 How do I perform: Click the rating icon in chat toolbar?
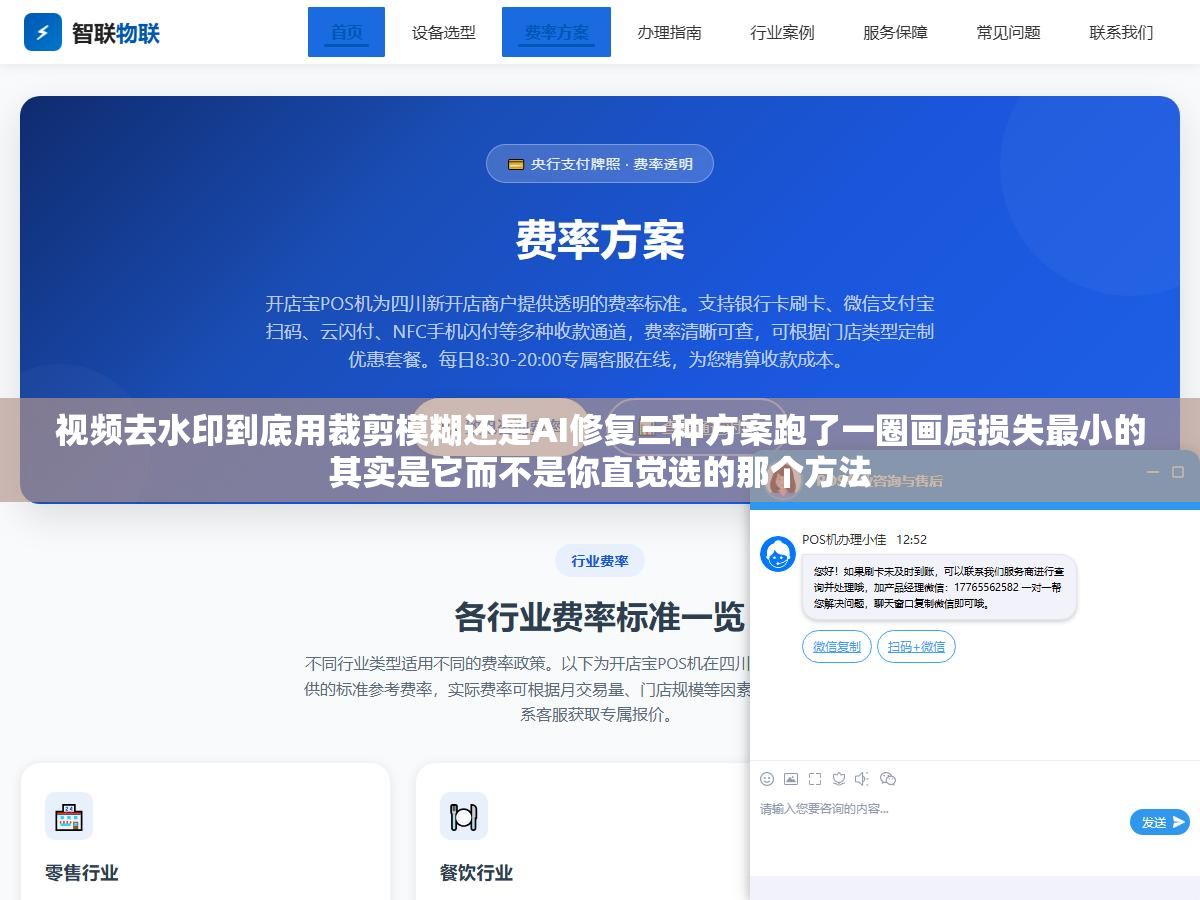(839, 779)
